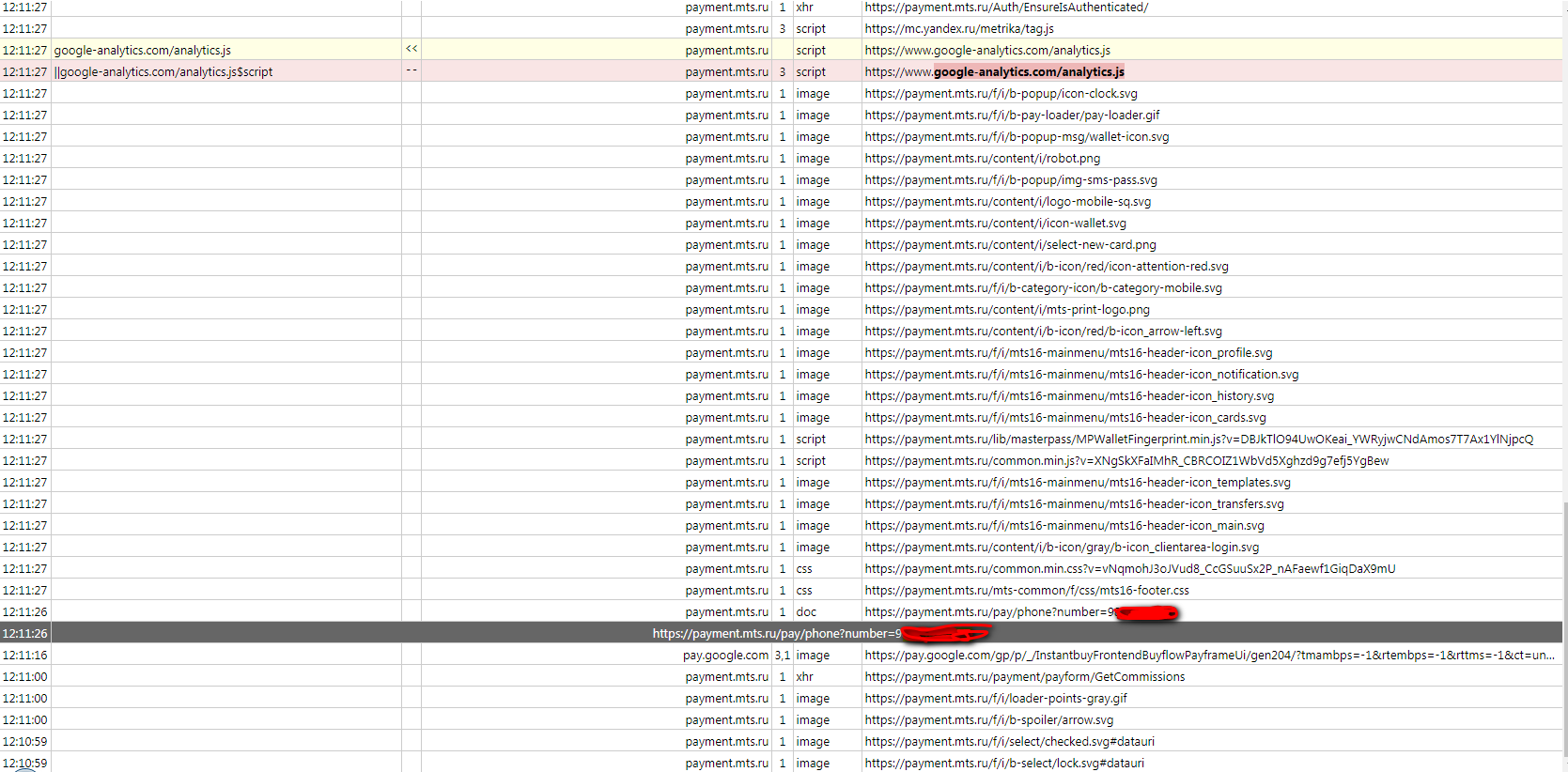Click the pay.google.com hostname cell

725,656
